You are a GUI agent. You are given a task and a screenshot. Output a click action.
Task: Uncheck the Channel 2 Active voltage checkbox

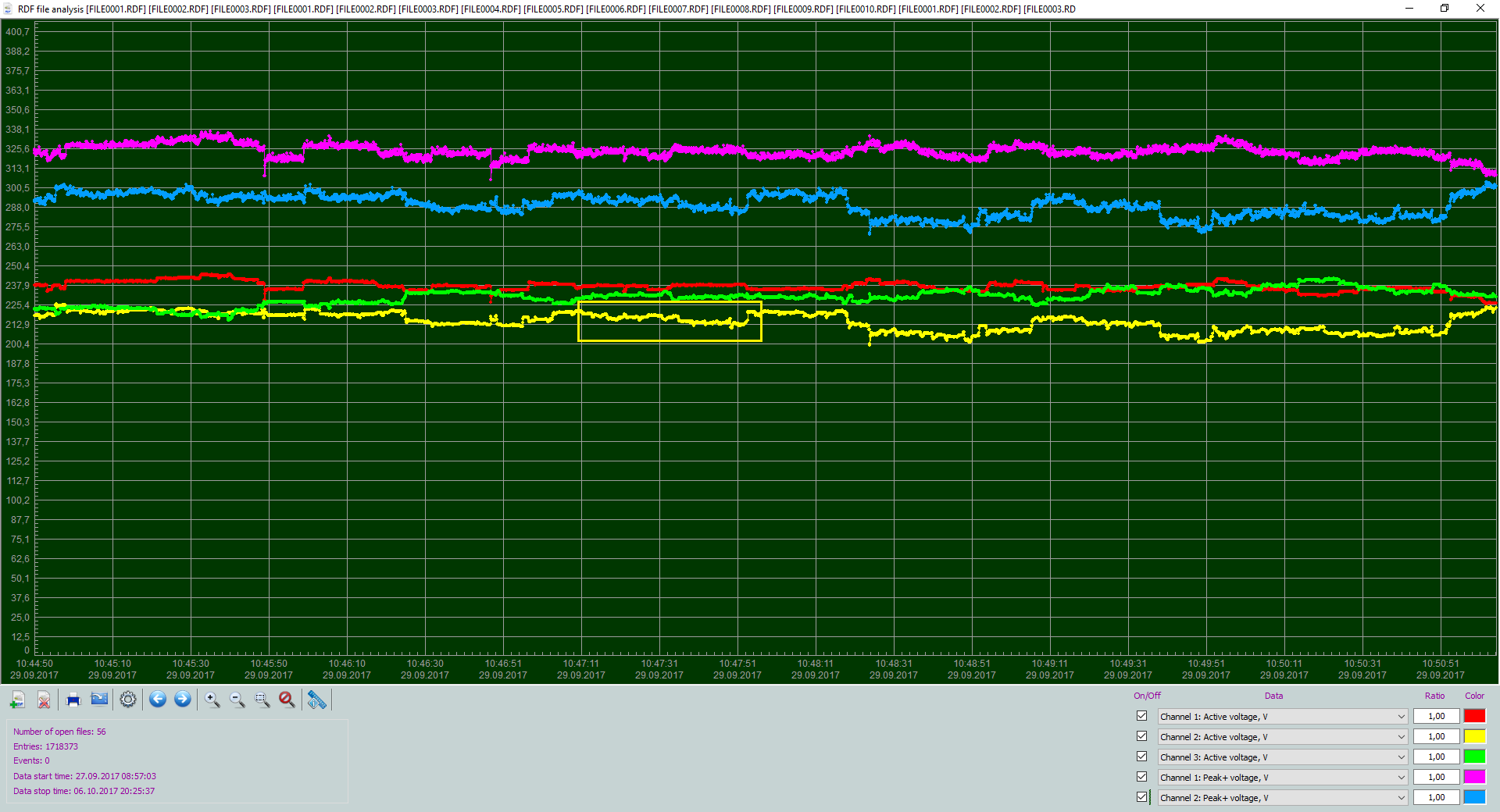1142,736
